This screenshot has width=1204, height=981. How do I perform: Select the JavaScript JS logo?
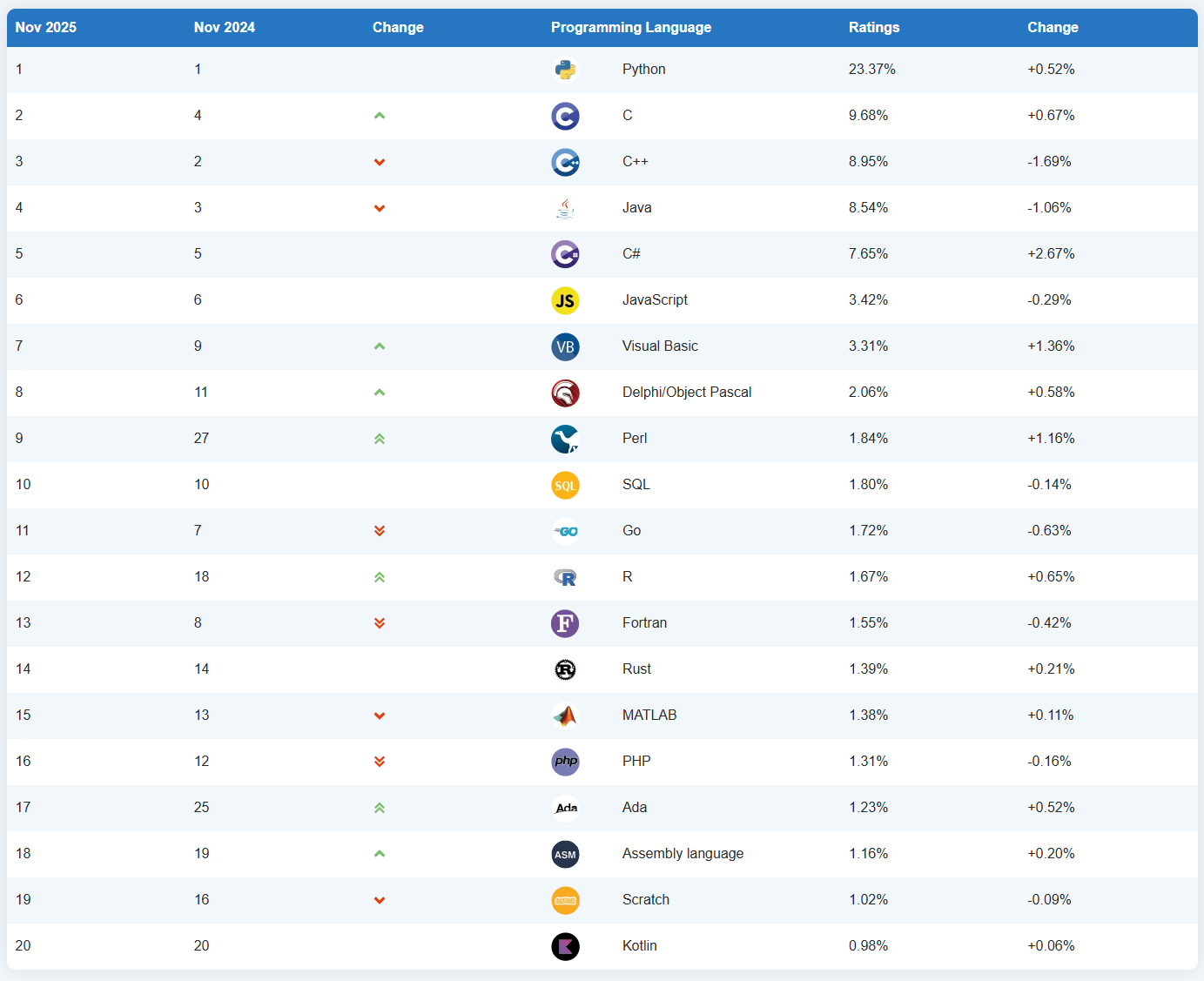coord(565,300)
